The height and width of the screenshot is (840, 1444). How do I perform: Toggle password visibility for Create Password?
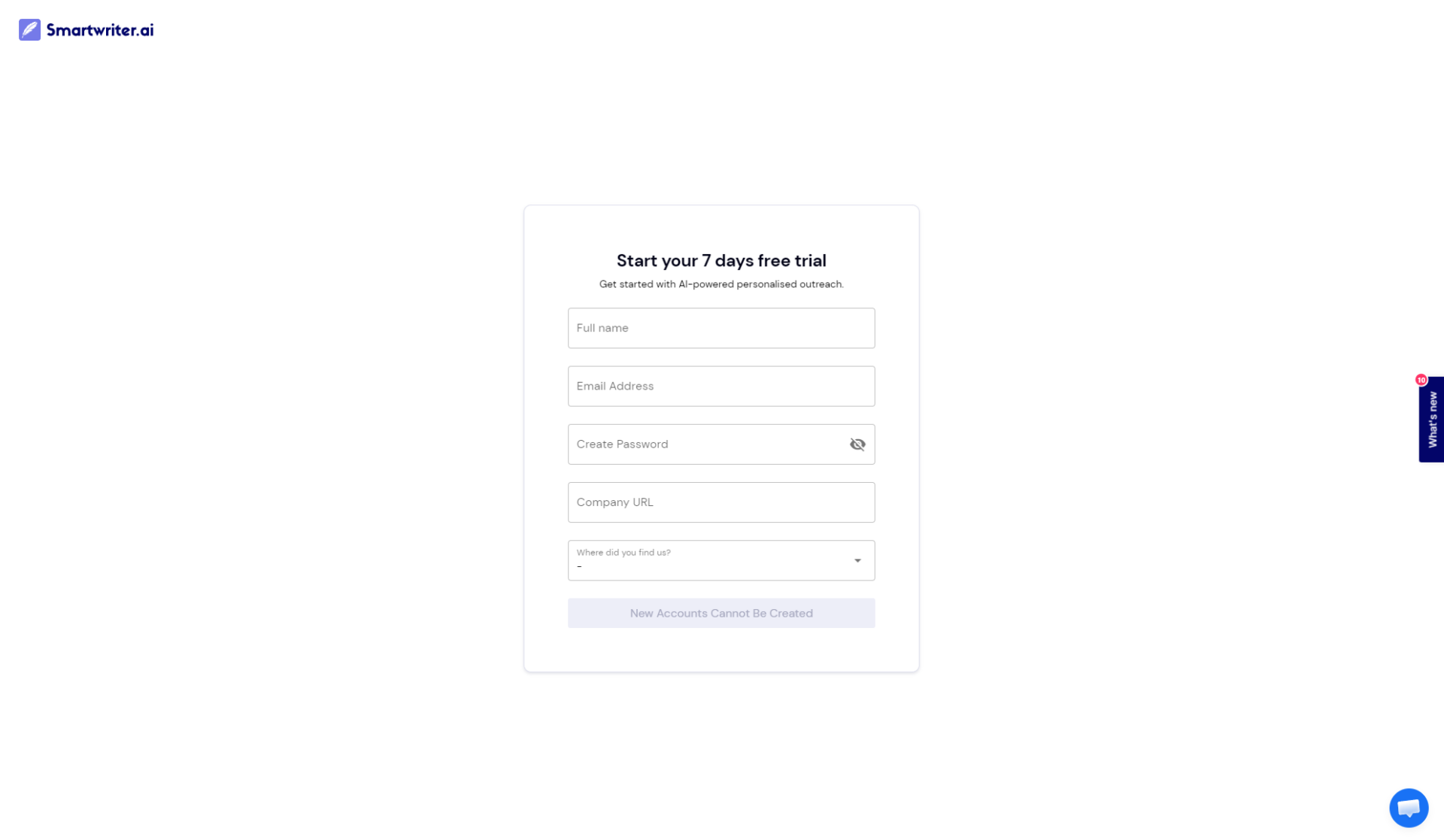857,444
